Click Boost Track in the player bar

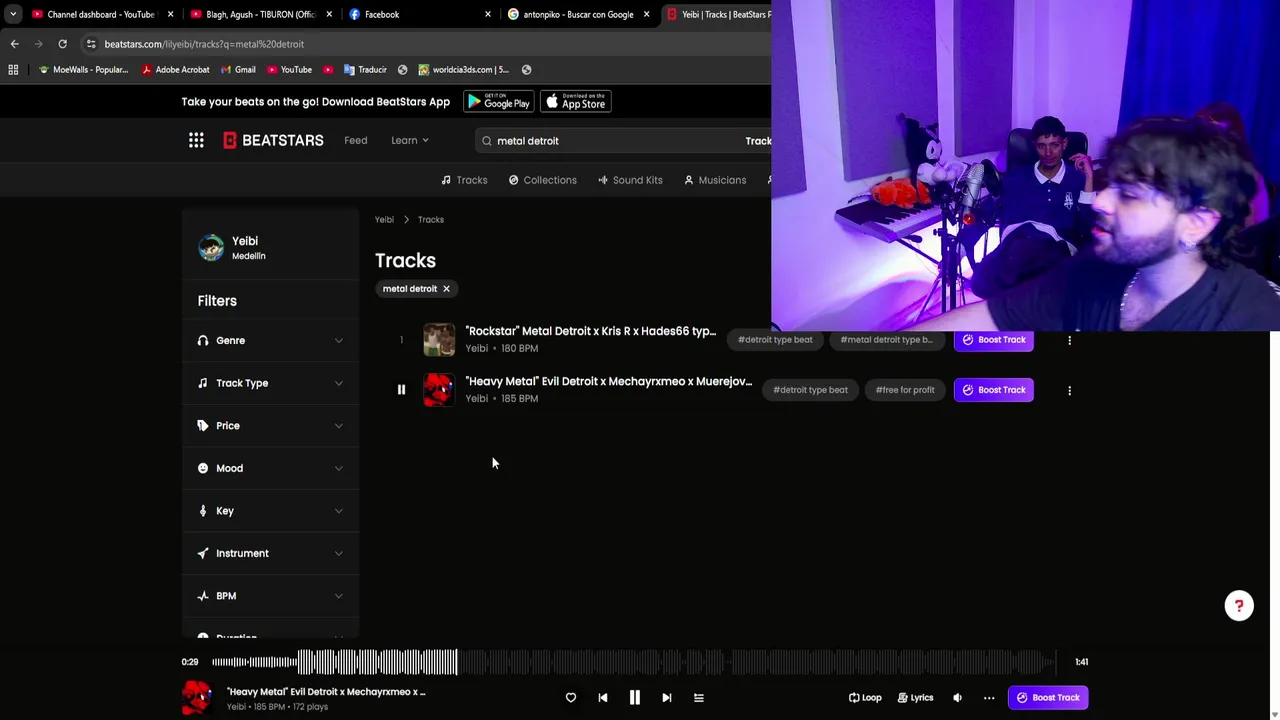(1048, 698)
